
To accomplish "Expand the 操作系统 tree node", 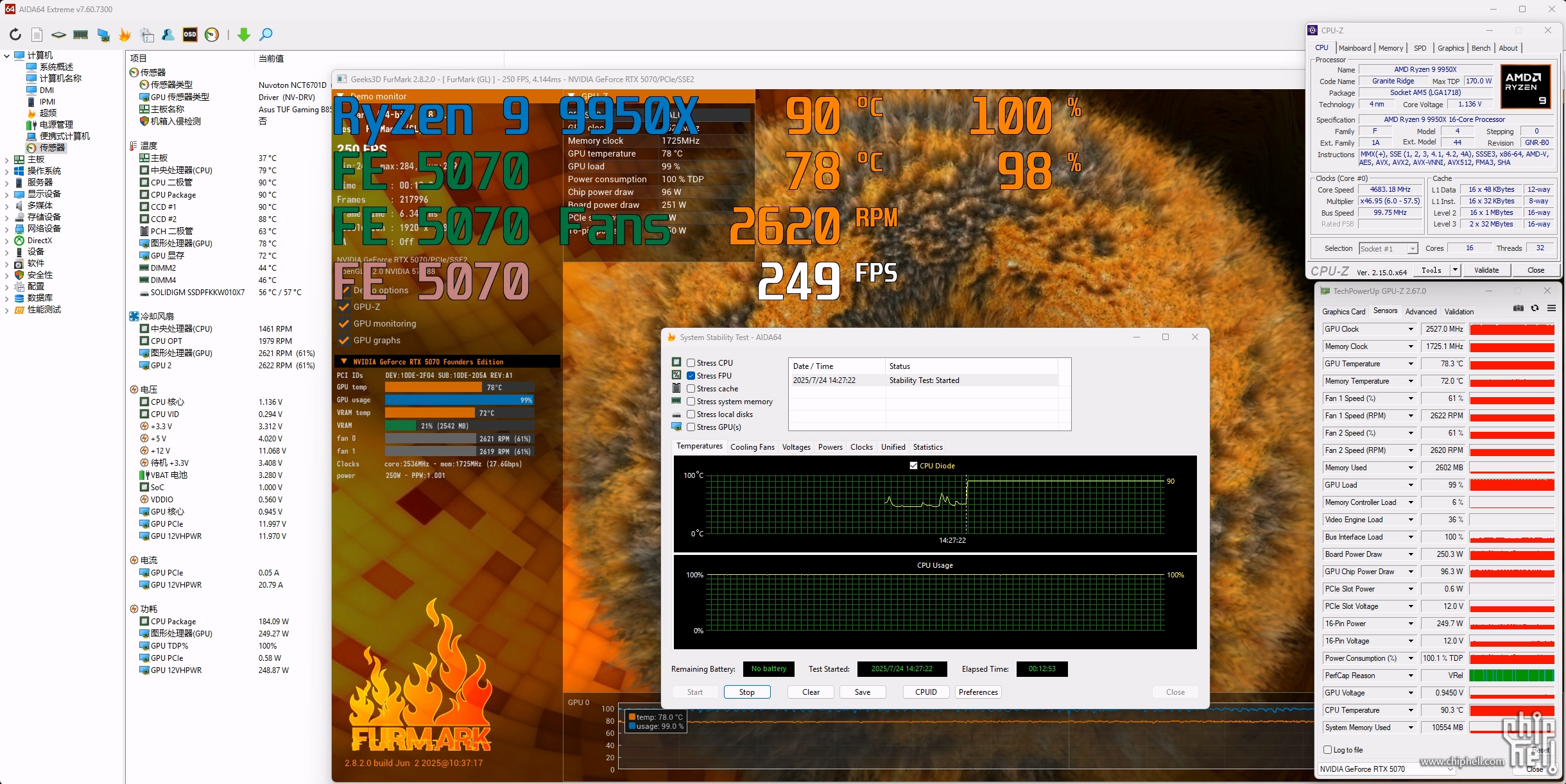I will click(x=6, y=171).
